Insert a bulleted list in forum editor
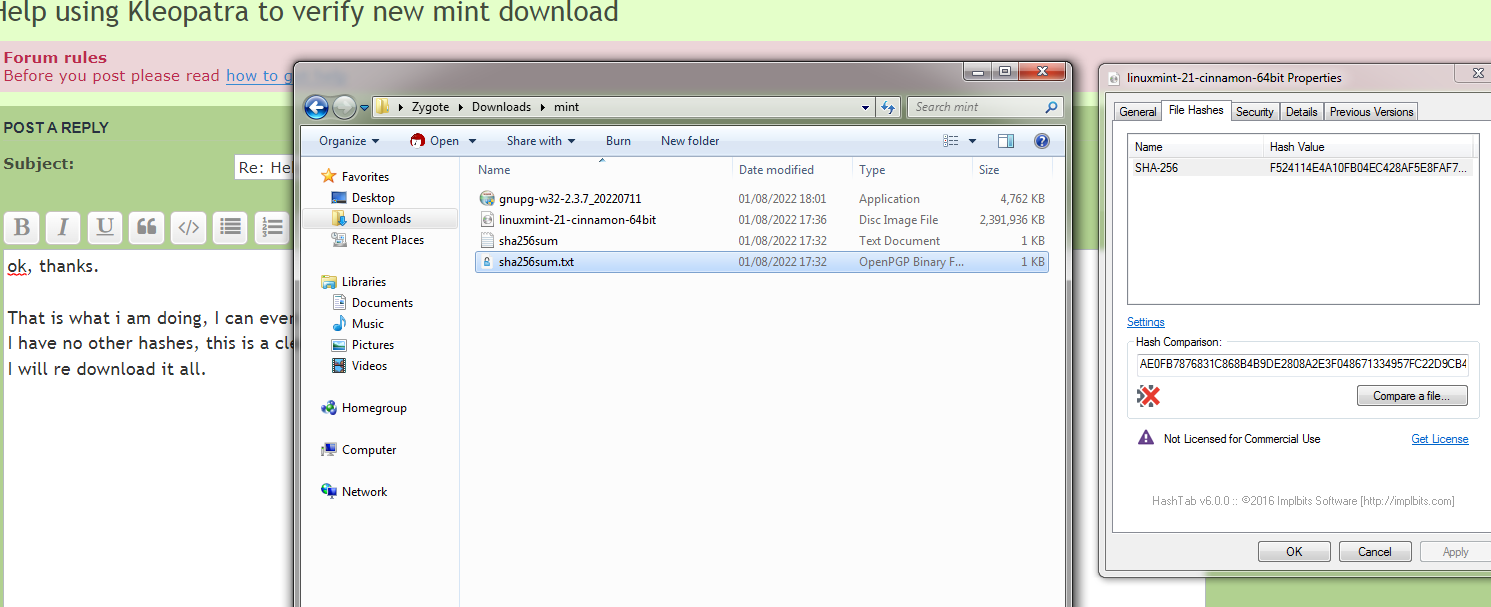Screen dimensions: 1491x607 click(230, 228)
